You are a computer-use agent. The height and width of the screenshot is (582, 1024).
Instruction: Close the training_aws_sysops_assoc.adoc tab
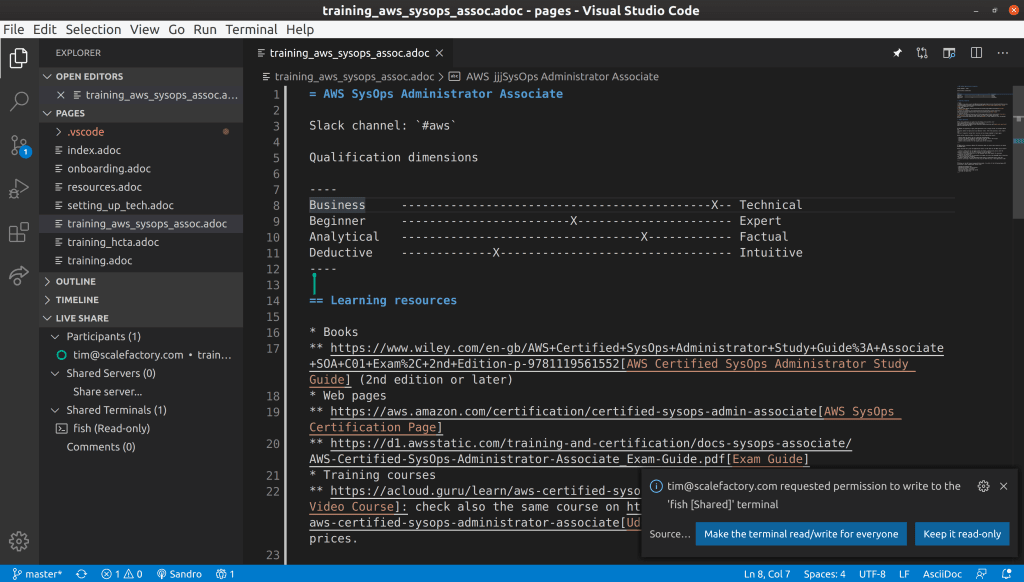(440, 53)
